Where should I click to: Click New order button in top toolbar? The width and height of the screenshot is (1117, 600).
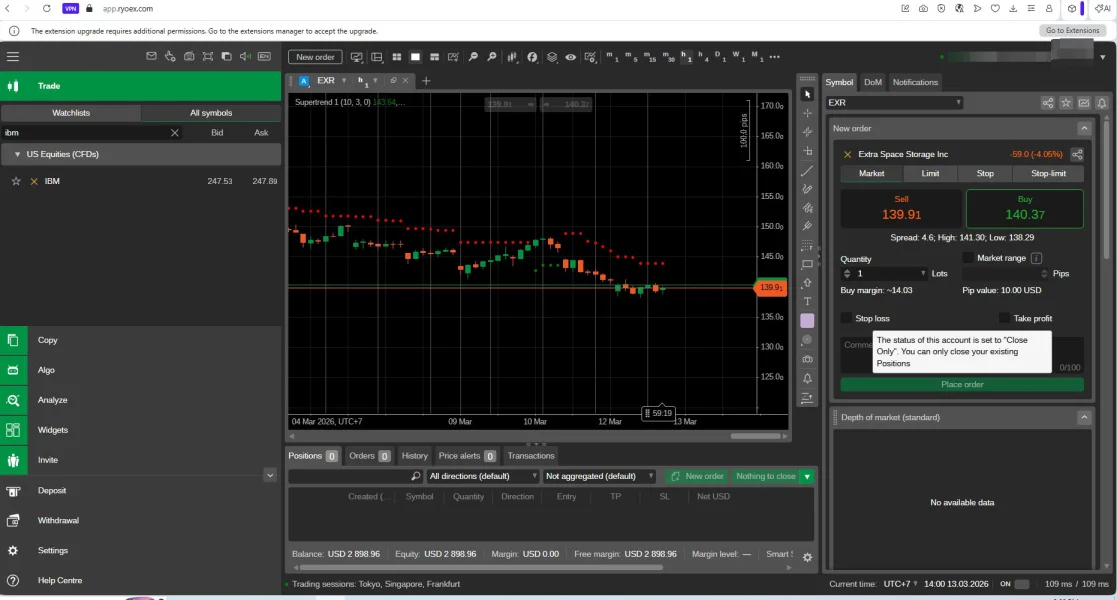(x=316, y=57)
